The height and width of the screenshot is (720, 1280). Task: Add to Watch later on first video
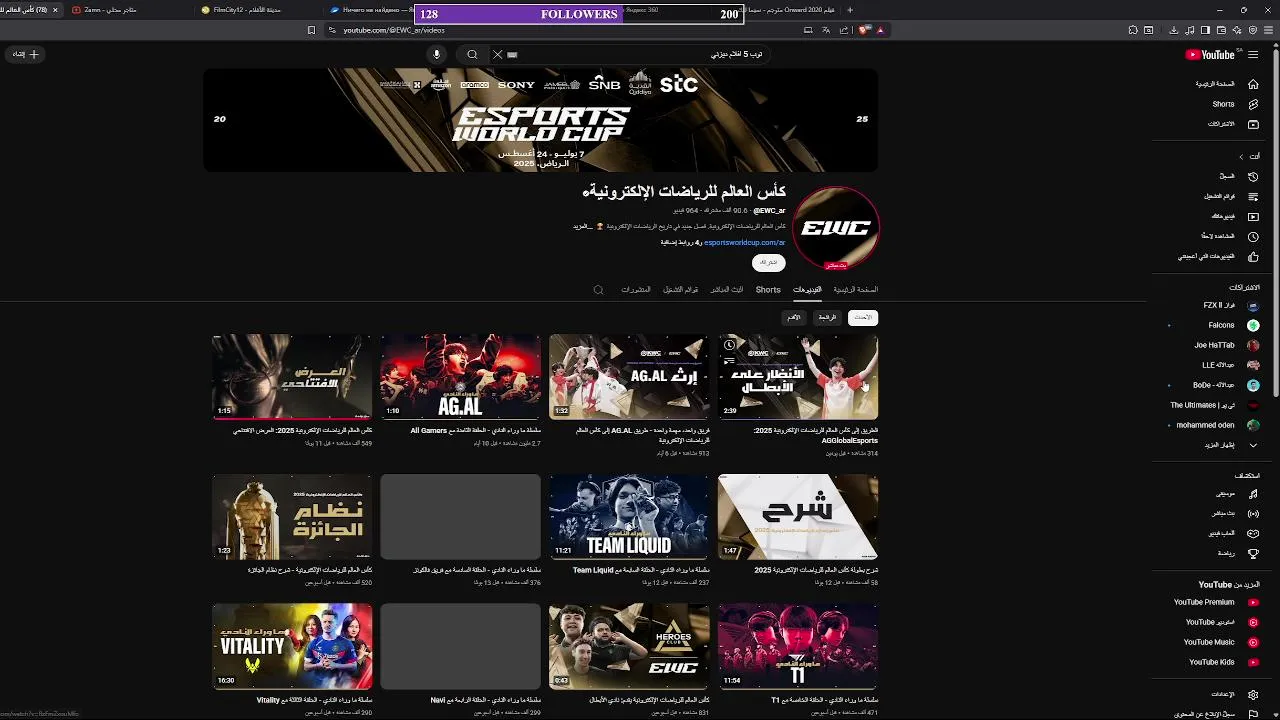point(729,345)
